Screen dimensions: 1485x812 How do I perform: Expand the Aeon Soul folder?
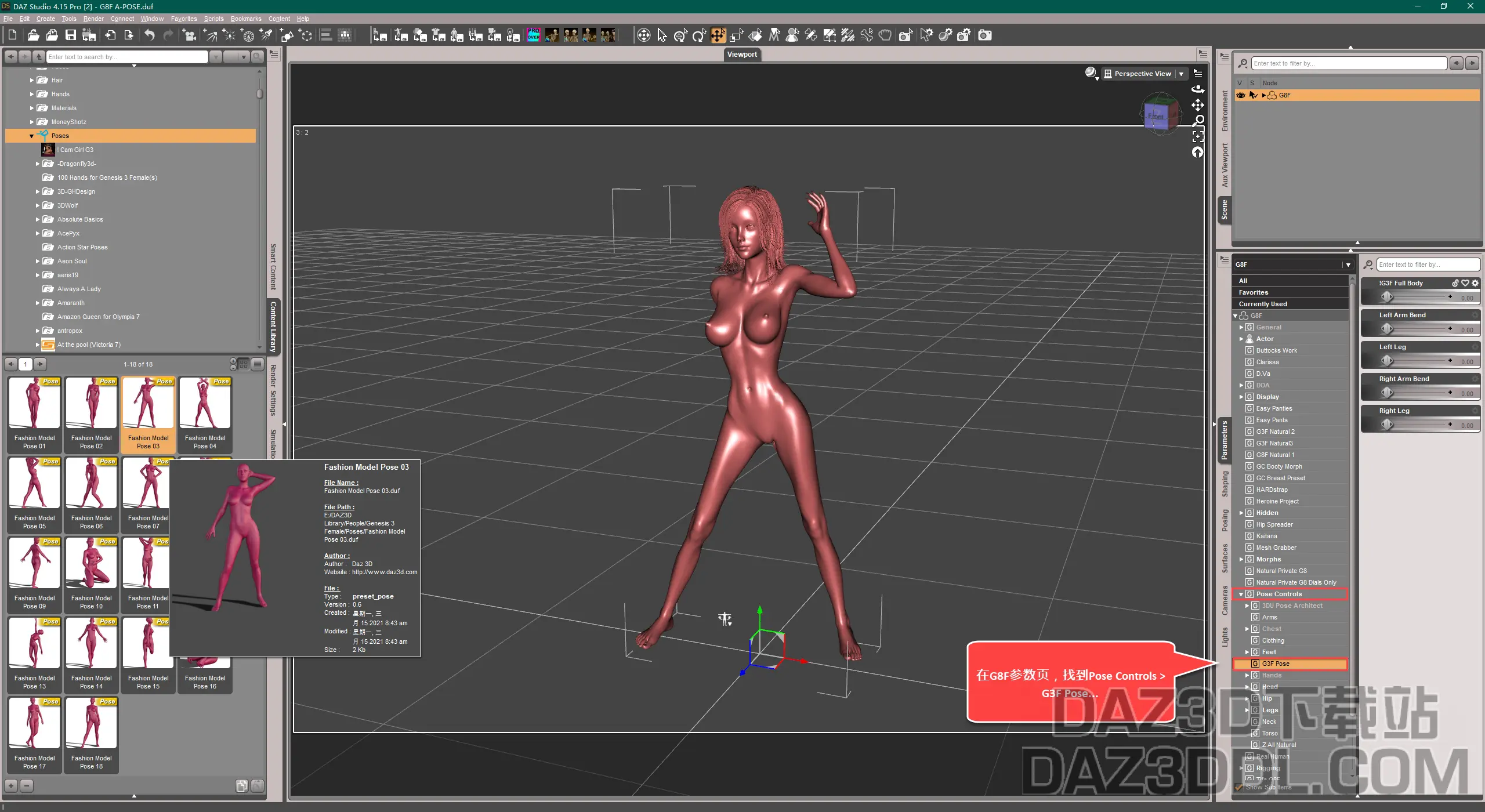click(x=38, y=261)
